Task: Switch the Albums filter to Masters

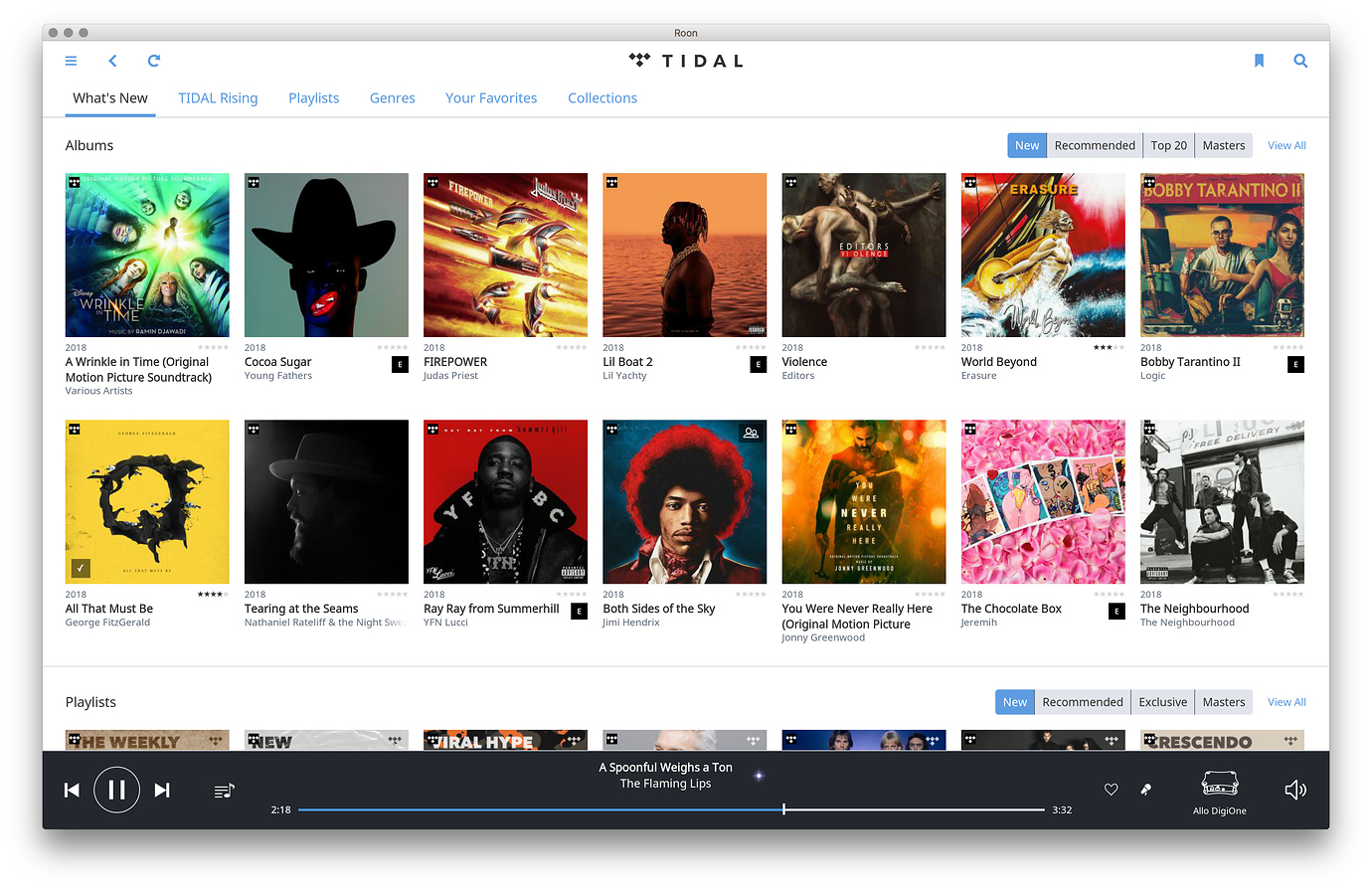Action: click(1223, 145)
